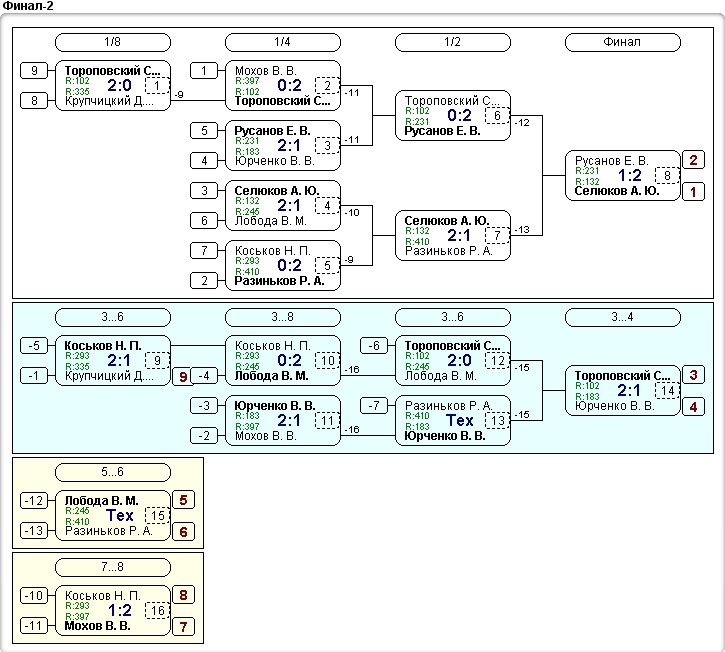Click score 0:2 in semifinal match 6
The image size is (725, 652).
[460, 116]
